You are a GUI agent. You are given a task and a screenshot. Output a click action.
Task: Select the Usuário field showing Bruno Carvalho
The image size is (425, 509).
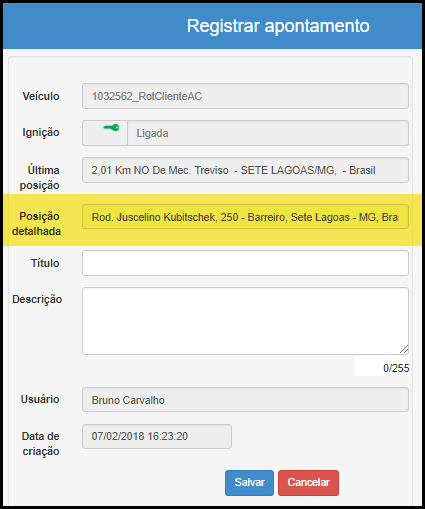click(245, 400)
